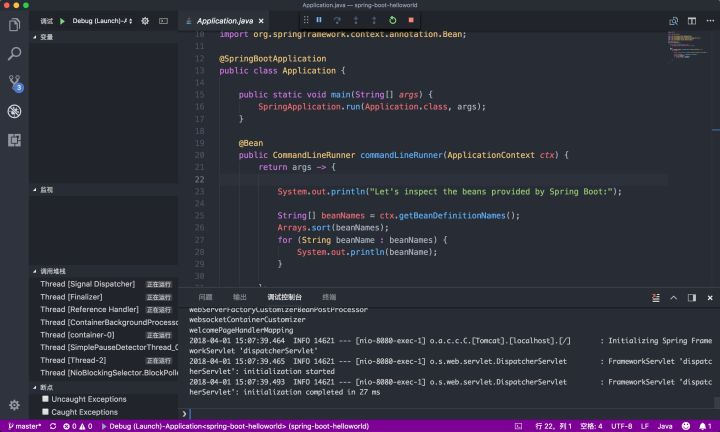720x432 pixels.
Task: Select Thread [NioBlockingSelector.BlockPoller thread
Action: [x=104, y=373]
